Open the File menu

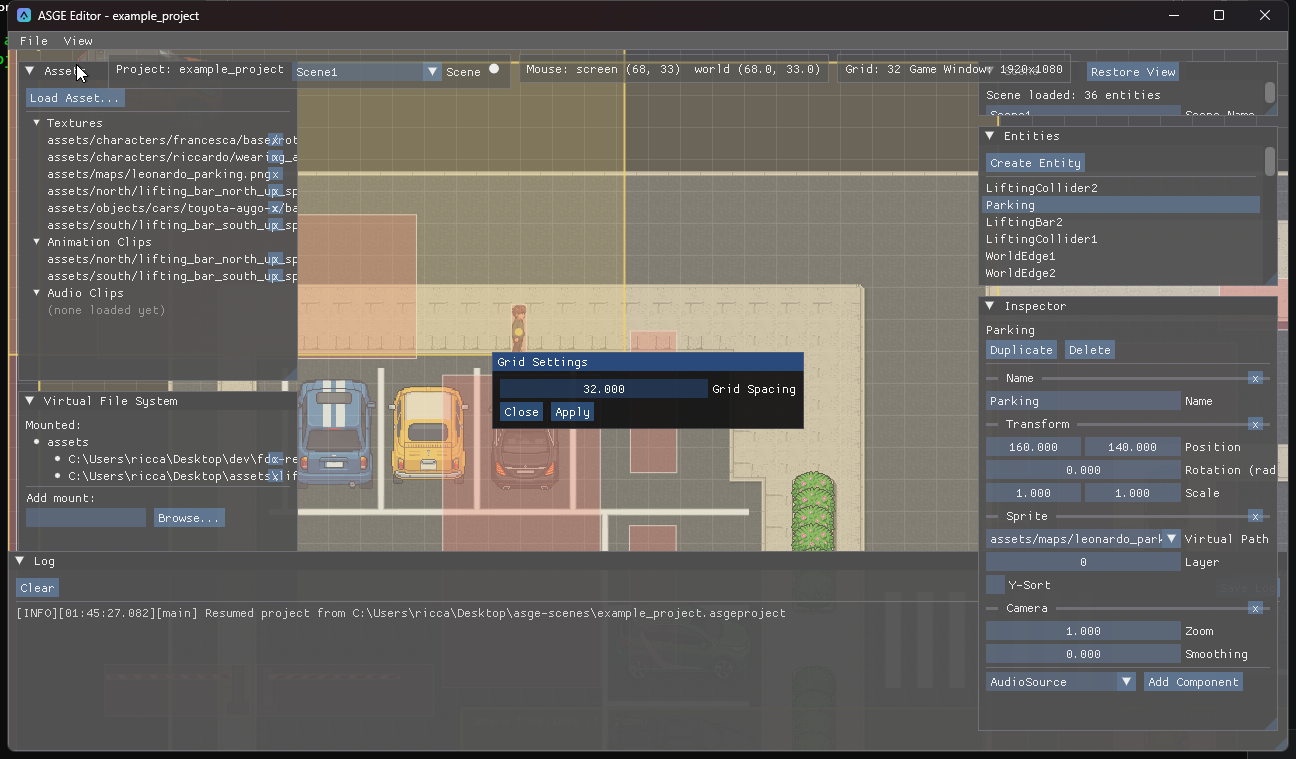click(x=33, y=41)
